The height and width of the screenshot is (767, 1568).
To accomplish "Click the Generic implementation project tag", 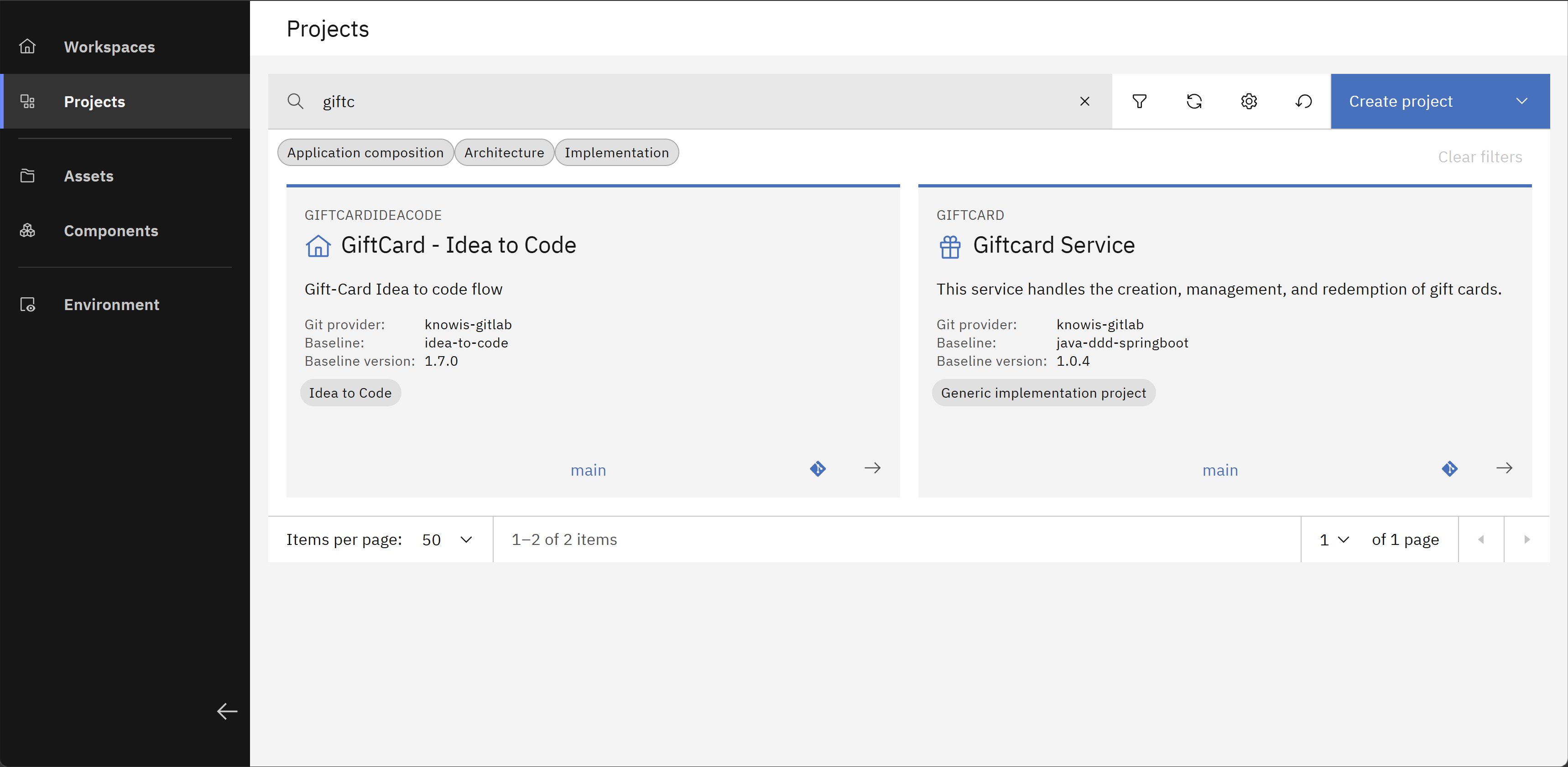I will click(x=1043, y=393).
